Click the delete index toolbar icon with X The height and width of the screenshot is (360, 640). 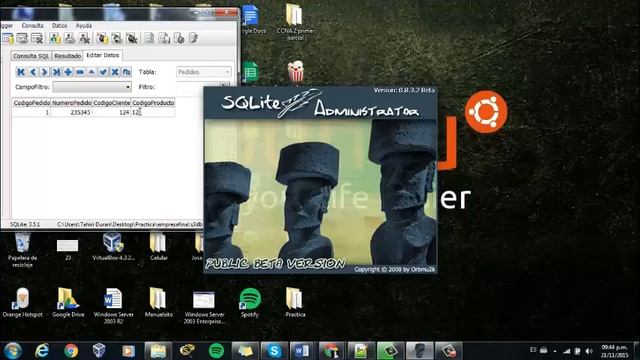(x=84, y=39)
